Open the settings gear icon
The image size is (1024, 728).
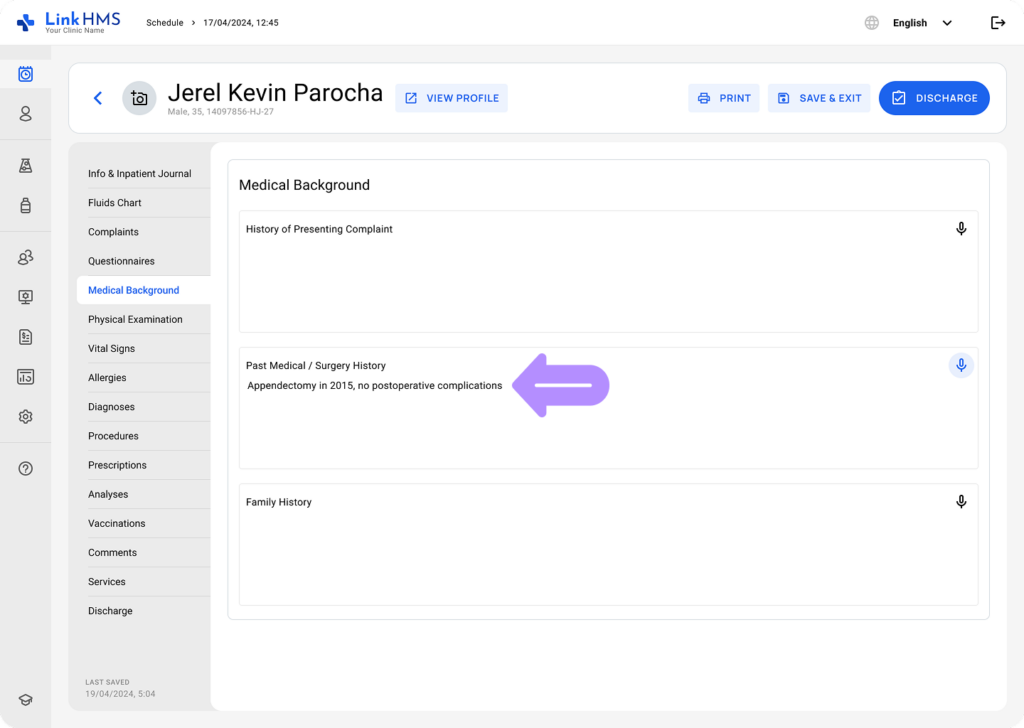tap(25, 417)
